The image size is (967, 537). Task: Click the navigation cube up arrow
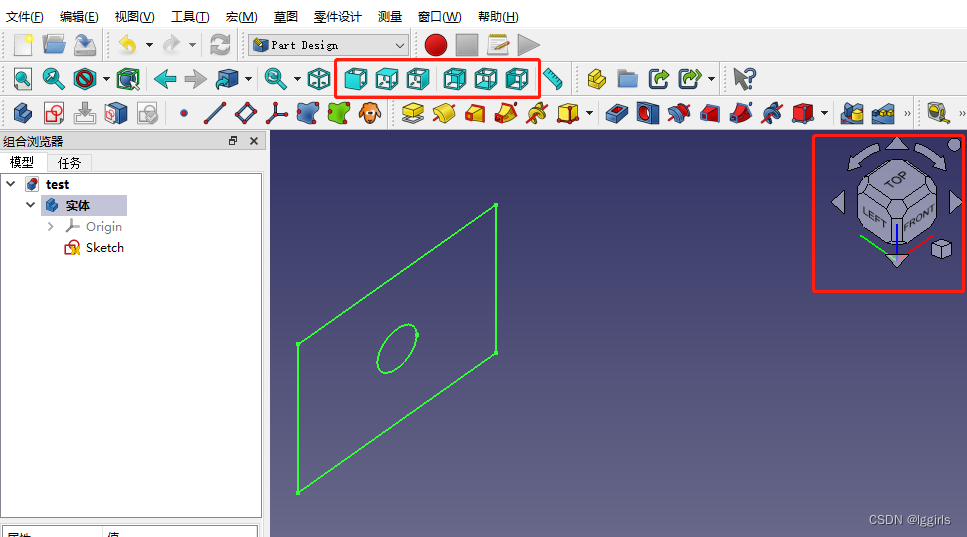pyautogui.click(x=897, y=144)
